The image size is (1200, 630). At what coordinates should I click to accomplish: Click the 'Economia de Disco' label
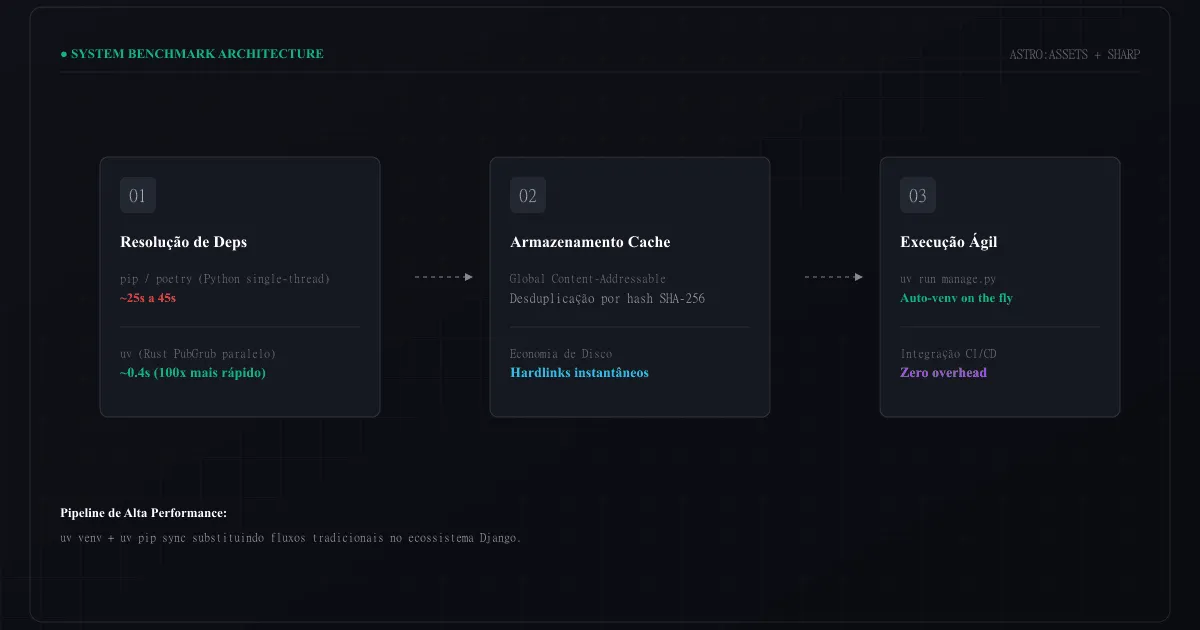click(x=561, y=354)
